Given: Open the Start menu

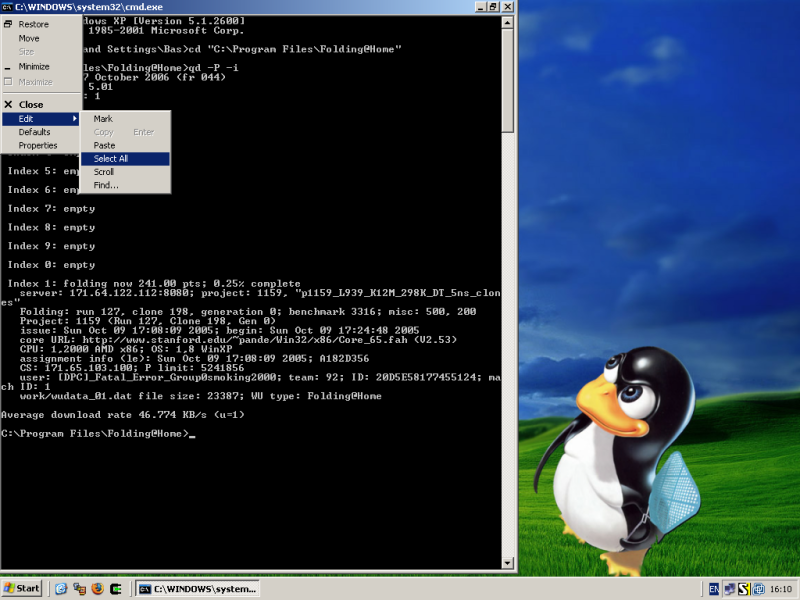Looking at the screenshot, I should click(x=21, y=589).
